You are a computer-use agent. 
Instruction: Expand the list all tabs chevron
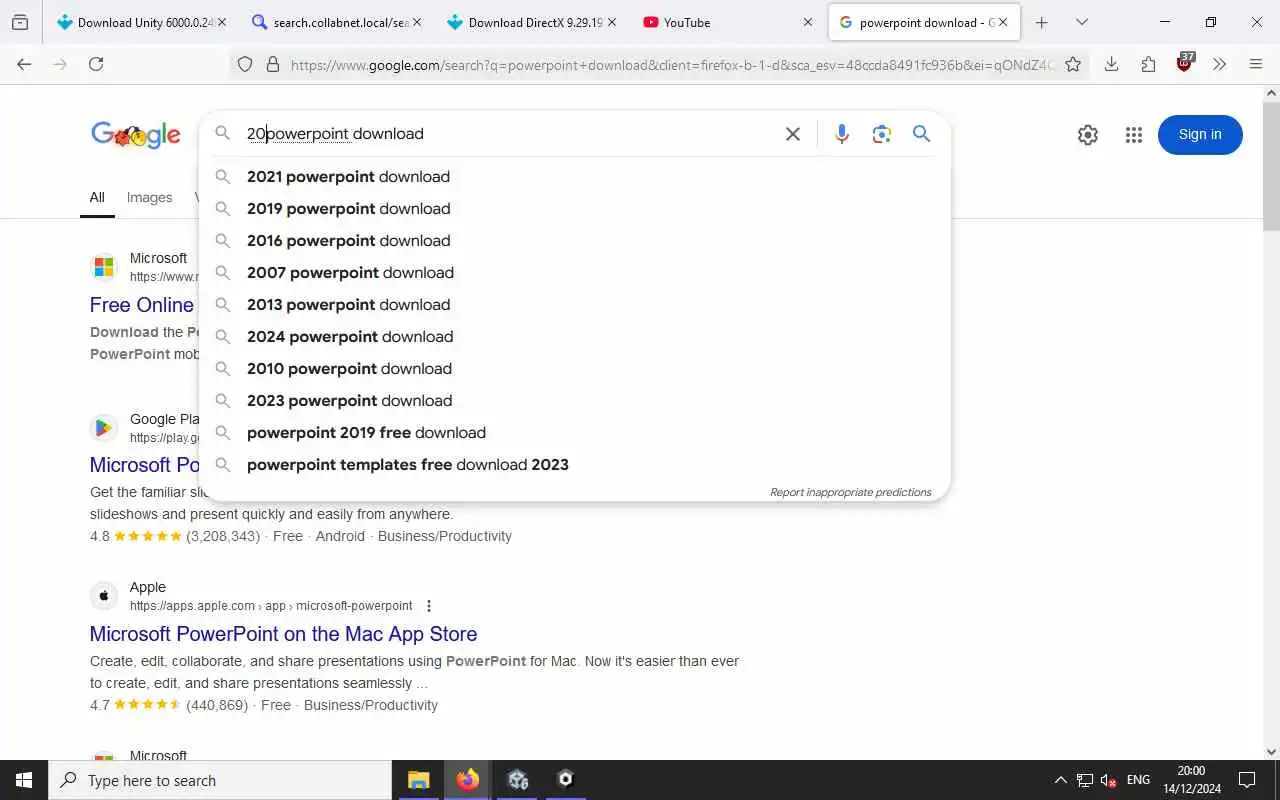coord(1082,22)
